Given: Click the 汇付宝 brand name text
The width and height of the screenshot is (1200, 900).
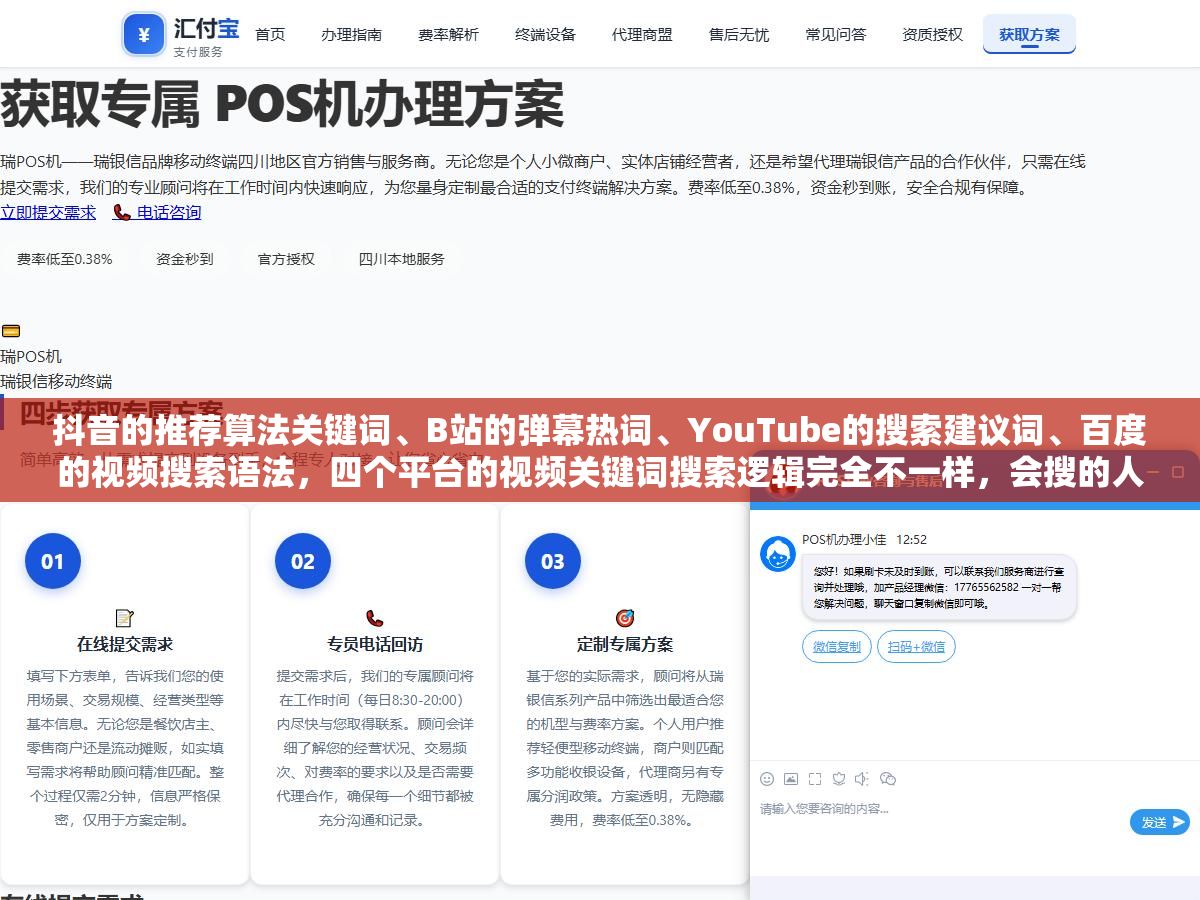Looking at the screenshot, I should (206, 28).
